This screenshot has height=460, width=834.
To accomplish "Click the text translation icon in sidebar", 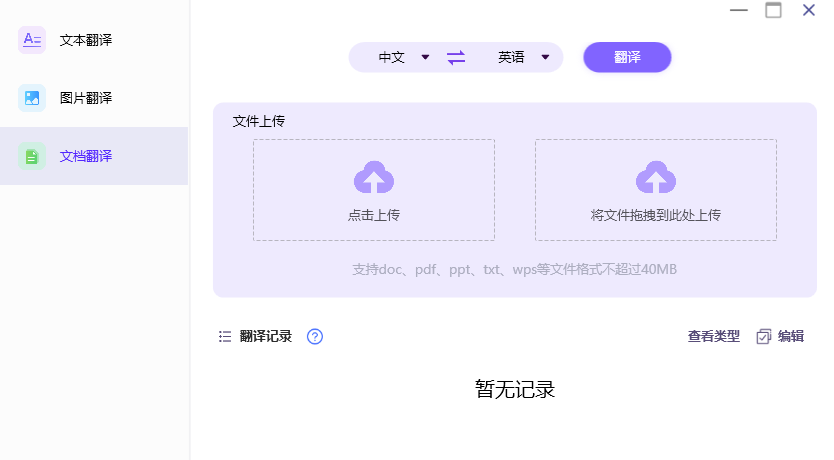I will point(32,40).
